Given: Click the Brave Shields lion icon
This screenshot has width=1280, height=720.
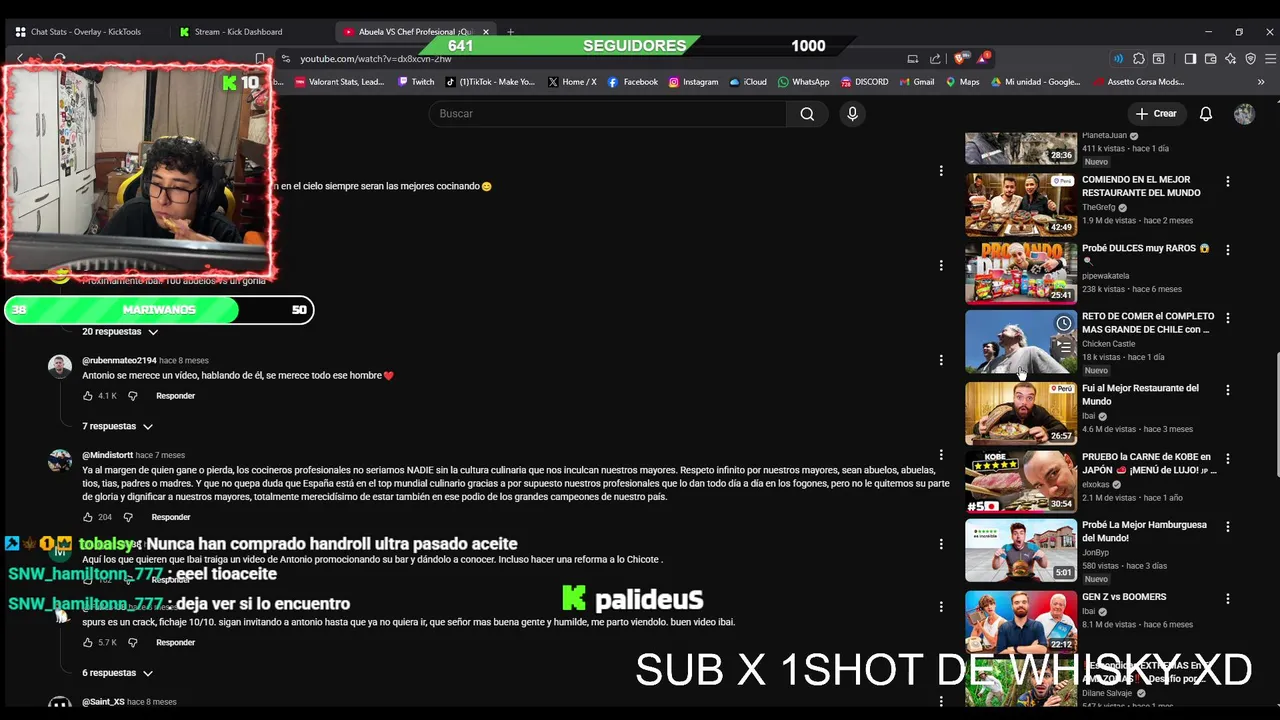Looking at the screenshot, I should pyautogui.click(x=959, y=59).
